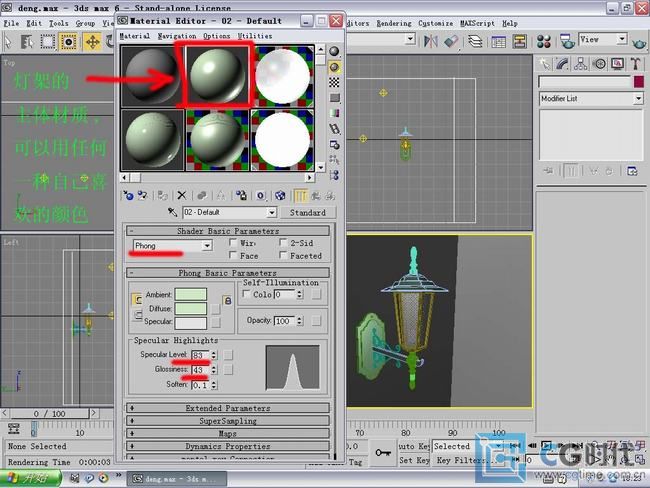Screen dimensions: 650x488
Task: Click the deng.max taskbar button
Action: click(x=177, y=478)
